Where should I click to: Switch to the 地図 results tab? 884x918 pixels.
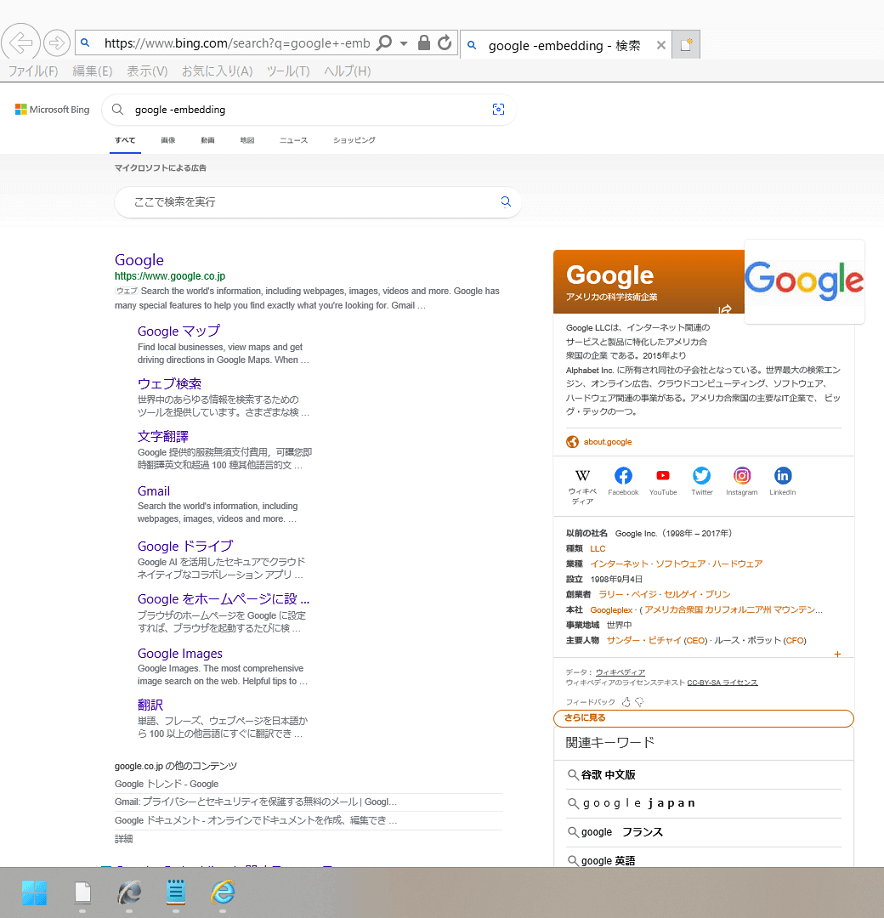pos(247,140)
